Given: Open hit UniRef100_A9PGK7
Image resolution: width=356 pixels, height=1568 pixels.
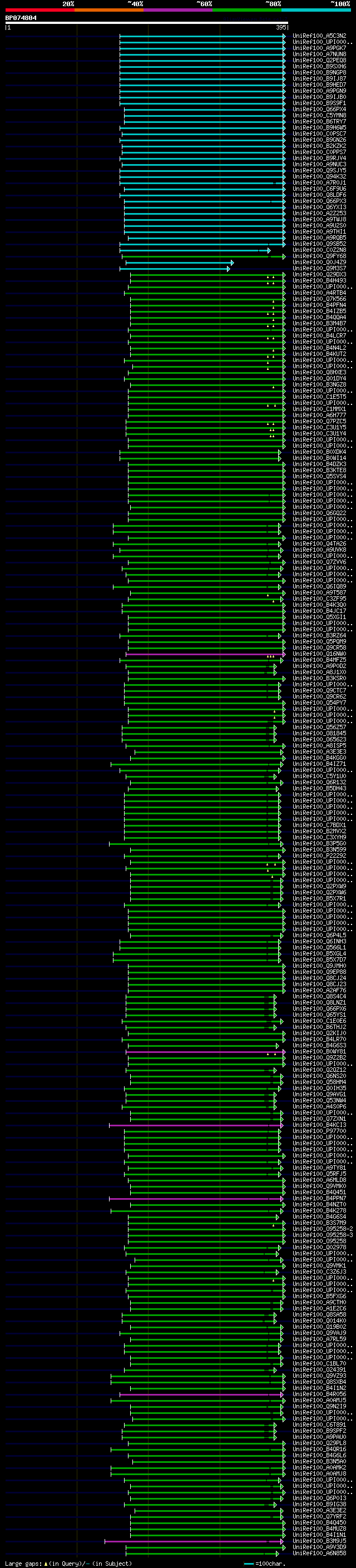Looking at the screenshot, I should [319, 48].
